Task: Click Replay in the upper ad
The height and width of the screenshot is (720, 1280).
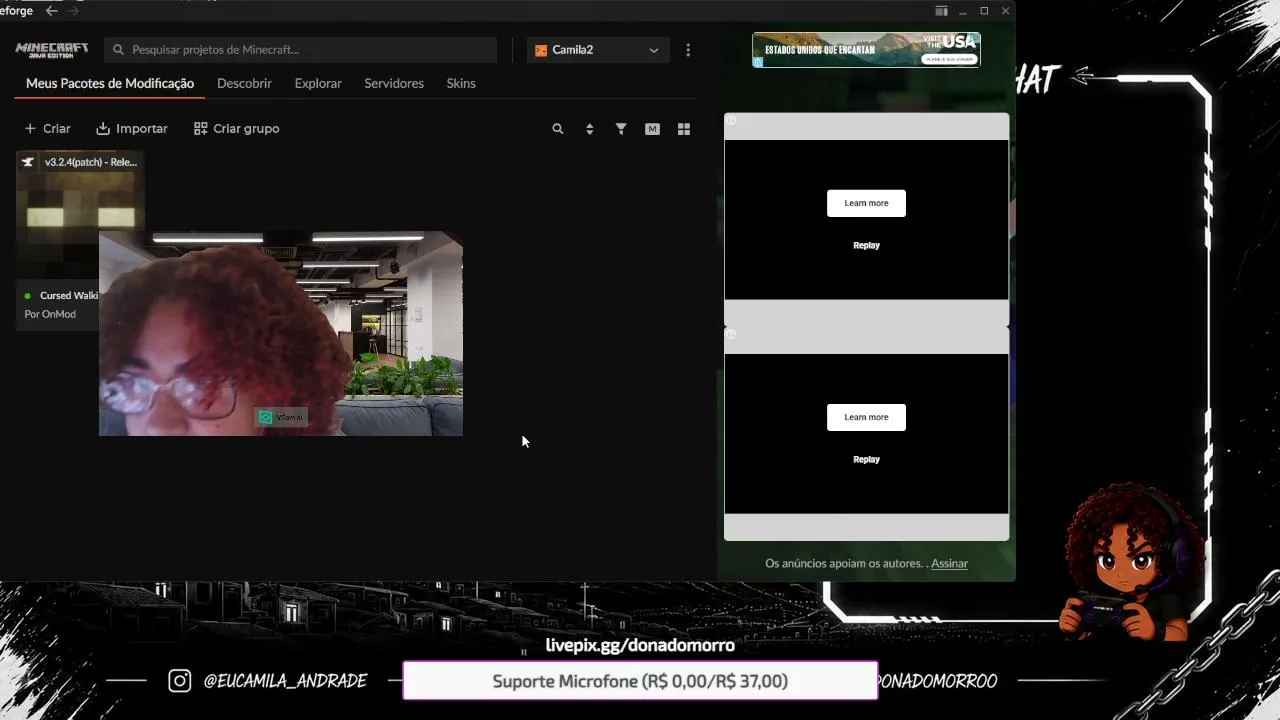Action: click(866, 245)
